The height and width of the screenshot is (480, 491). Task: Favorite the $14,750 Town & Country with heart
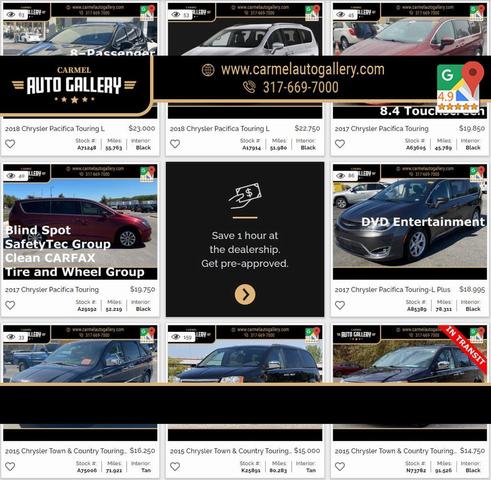tap(340, 467)
